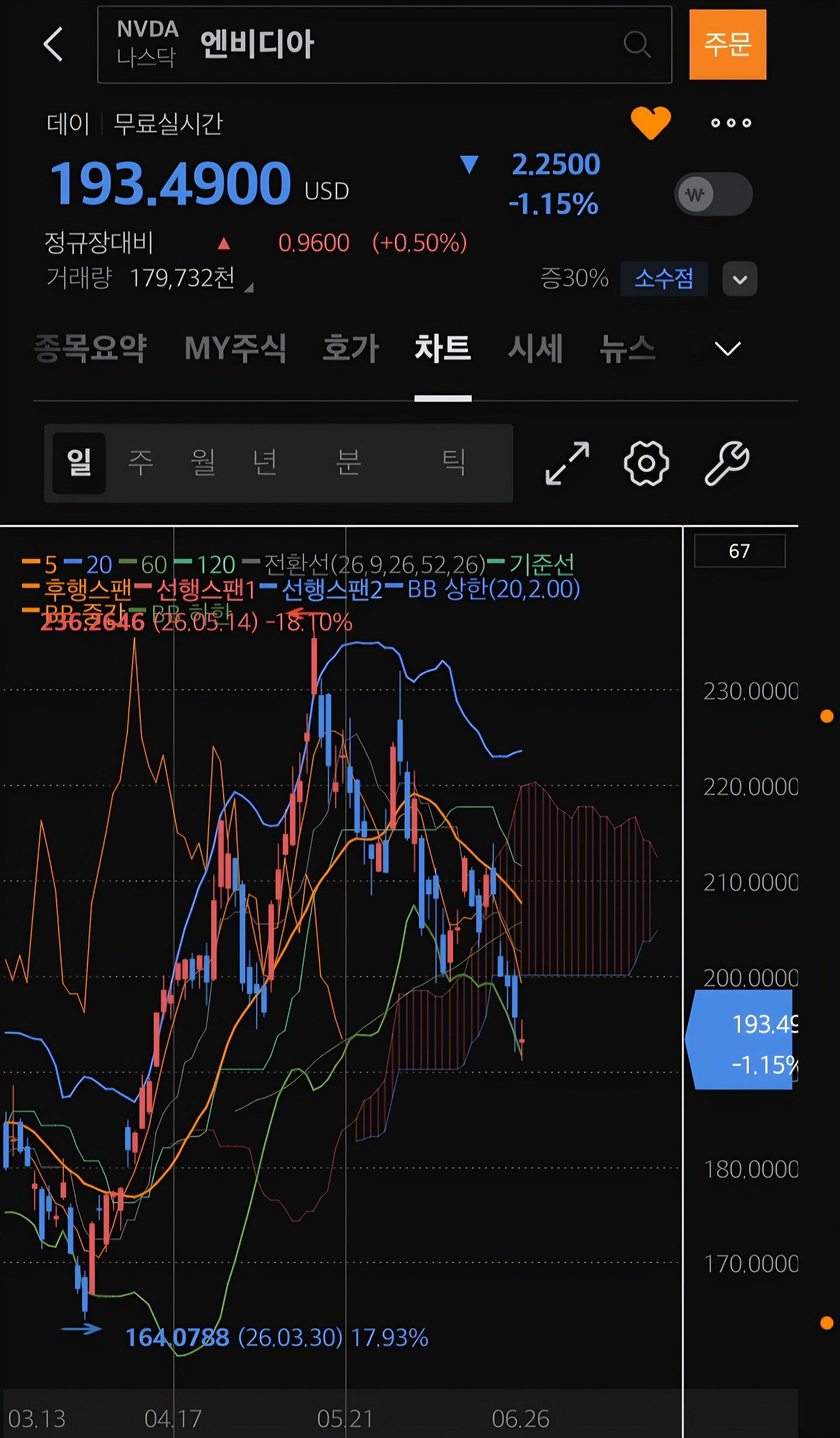Edit the candle count field showing 67
This screenshot has width=840, height=1438.
pos(739,551)
